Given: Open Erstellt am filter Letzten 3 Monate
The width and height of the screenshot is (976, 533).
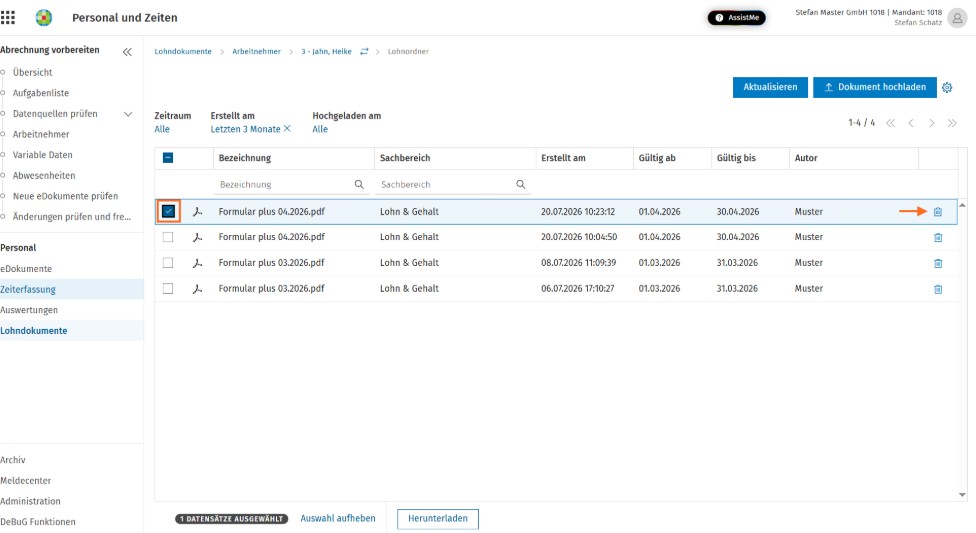Looking at the screenshot, I should click(245, 129).
